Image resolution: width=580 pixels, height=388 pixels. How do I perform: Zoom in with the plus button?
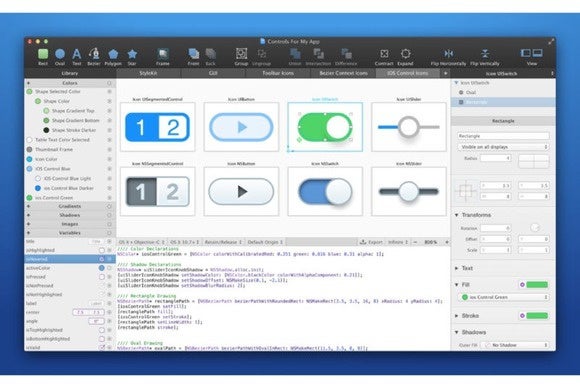coord(446,242)
